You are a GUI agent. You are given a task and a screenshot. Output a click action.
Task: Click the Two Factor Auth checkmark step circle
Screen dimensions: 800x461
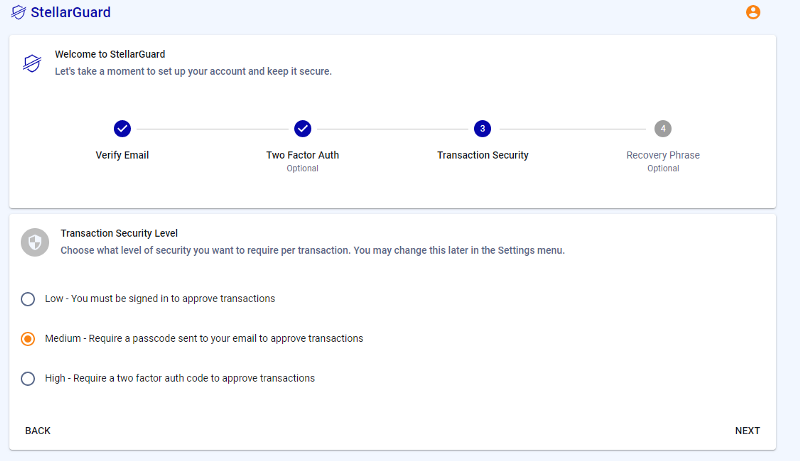[303, 129]
